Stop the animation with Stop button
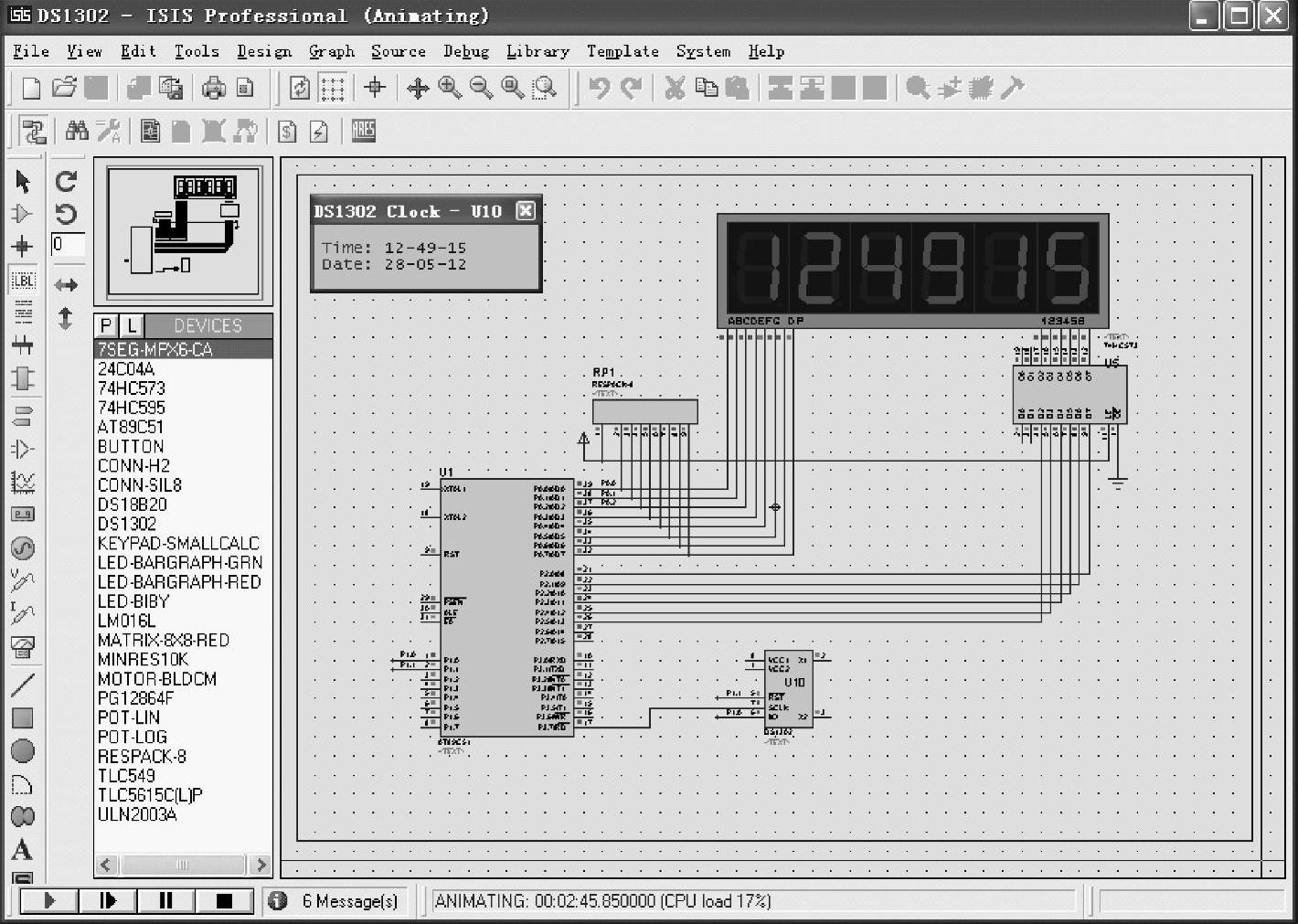This screenshot has width=1298, height=924. [x=224, y=901]
